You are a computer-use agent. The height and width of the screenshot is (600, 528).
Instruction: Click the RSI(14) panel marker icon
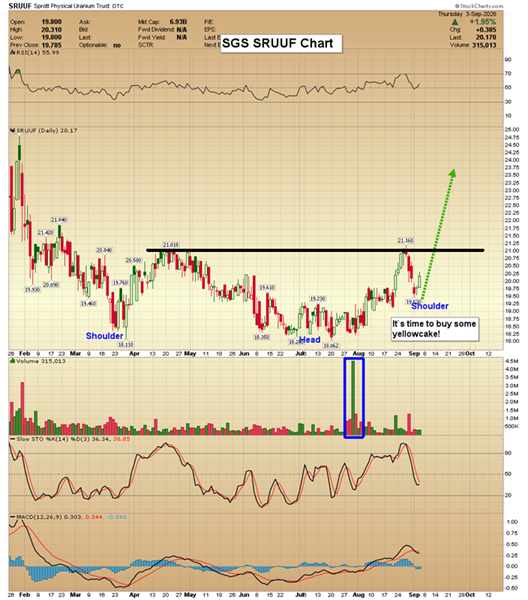coord(11,52)
